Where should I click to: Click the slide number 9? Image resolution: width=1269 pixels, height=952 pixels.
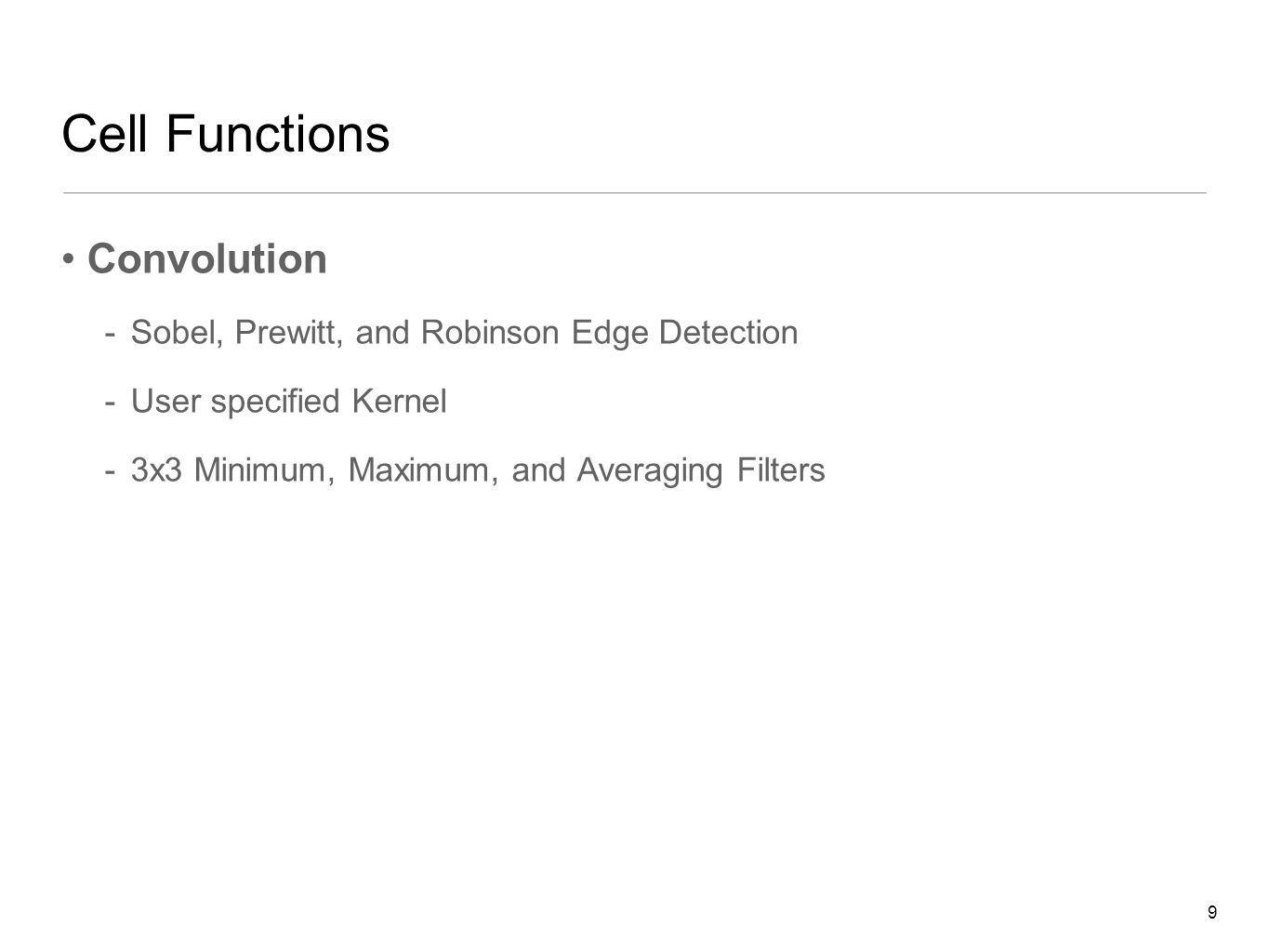point(1211,912)
